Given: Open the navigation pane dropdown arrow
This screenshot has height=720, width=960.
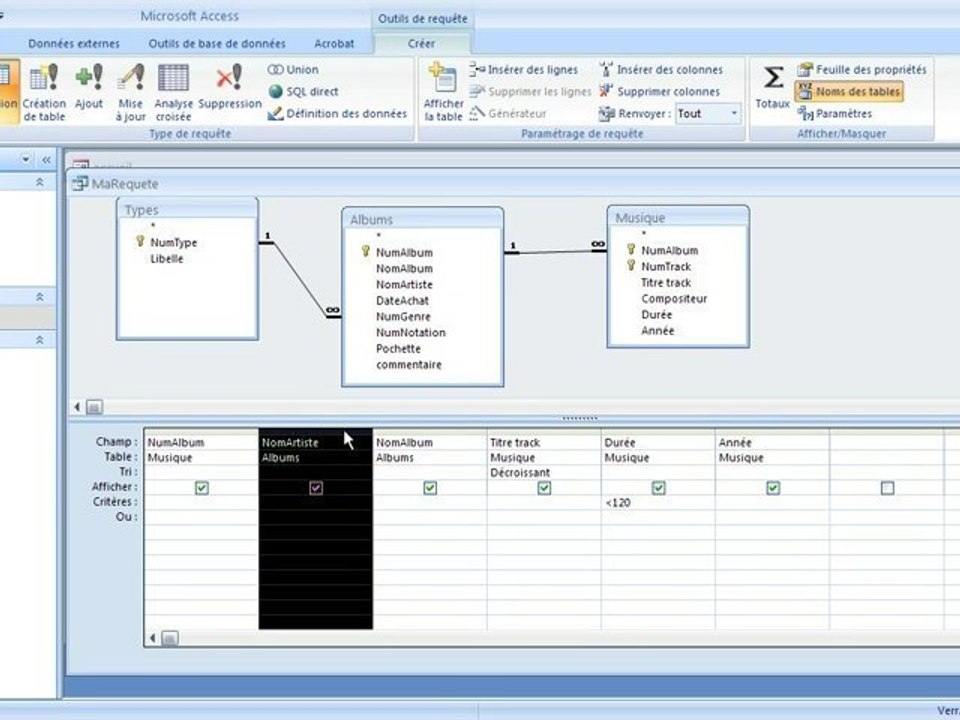Looking at the screenshot, I should pos(26,160).
